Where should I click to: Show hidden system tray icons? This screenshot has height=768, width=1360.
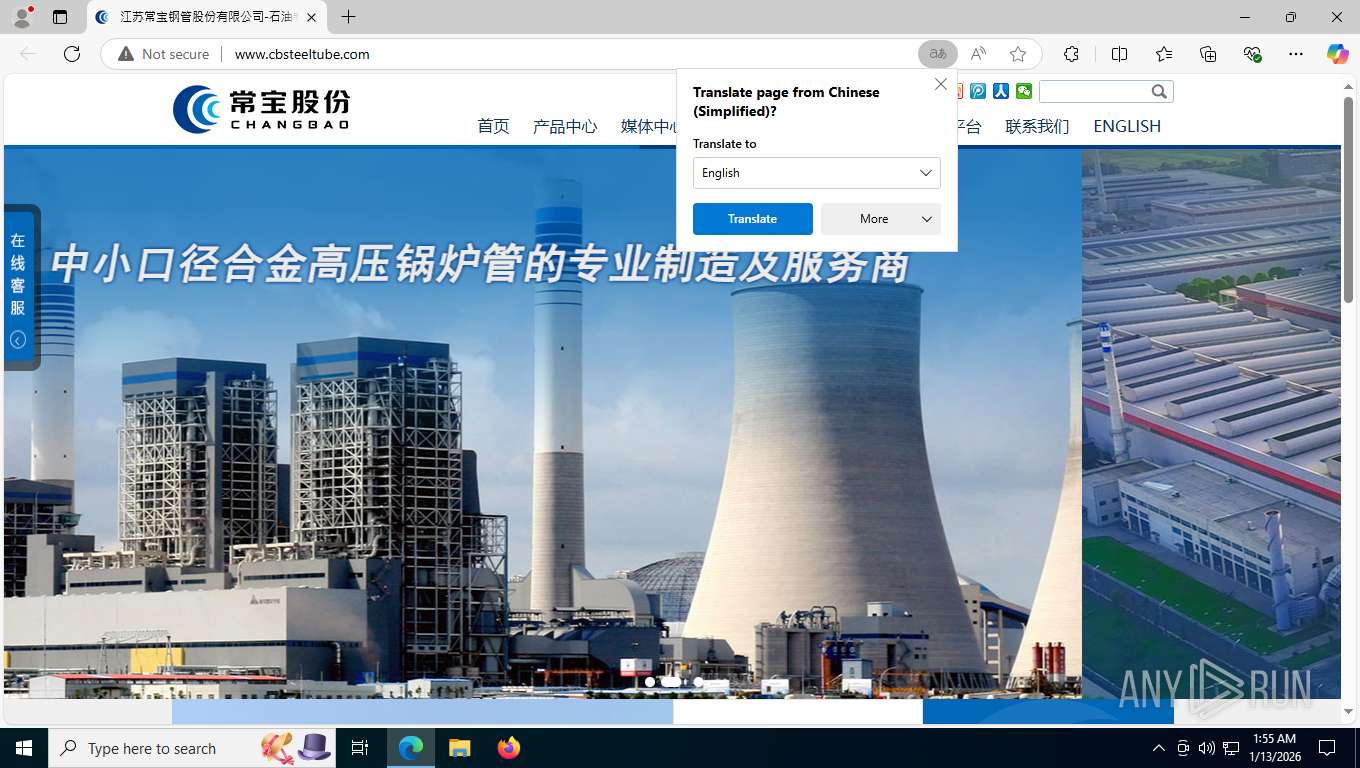[x=1158, y=748]
